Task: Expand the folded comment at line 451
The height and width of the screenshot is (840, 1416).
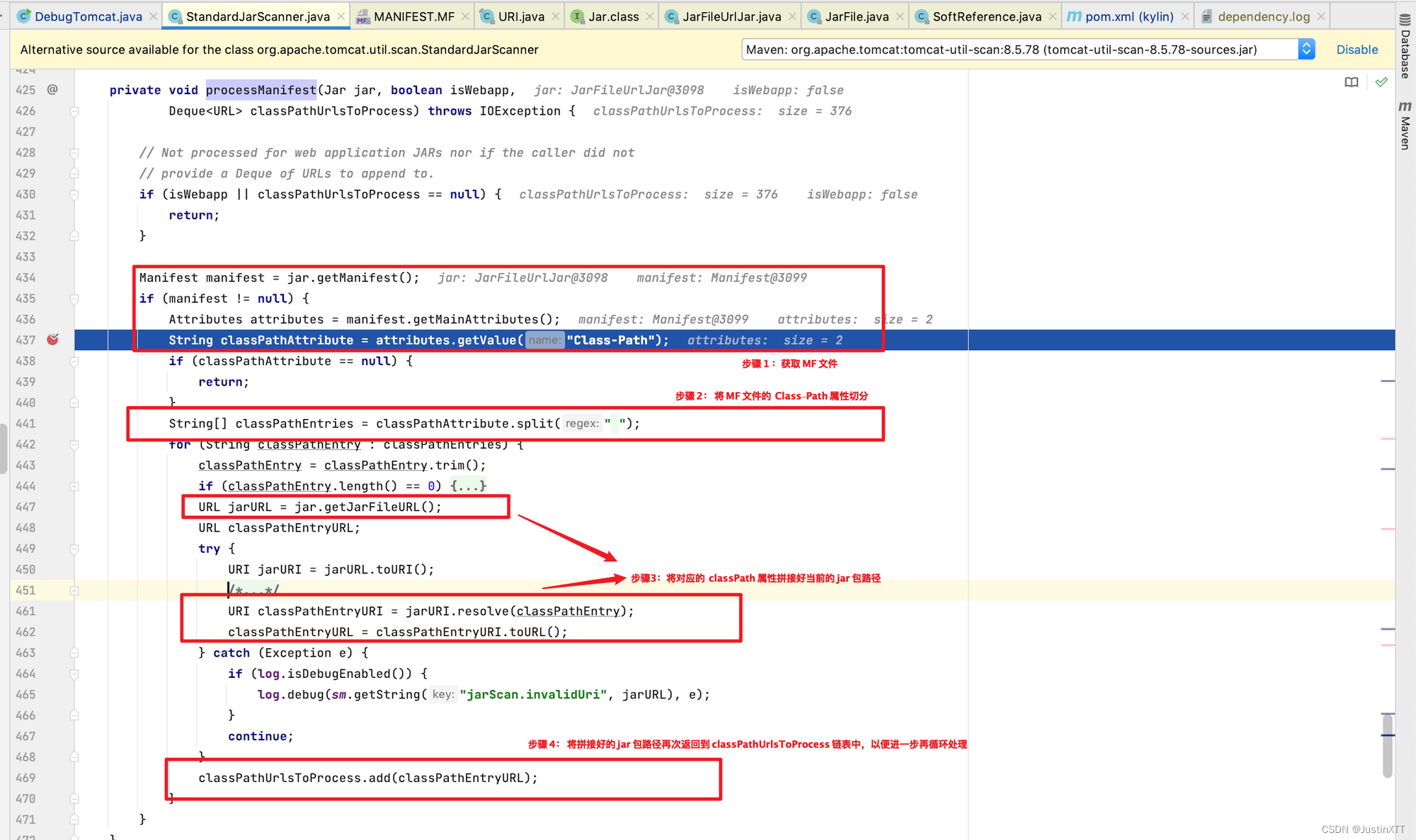Action: (74, 590)
